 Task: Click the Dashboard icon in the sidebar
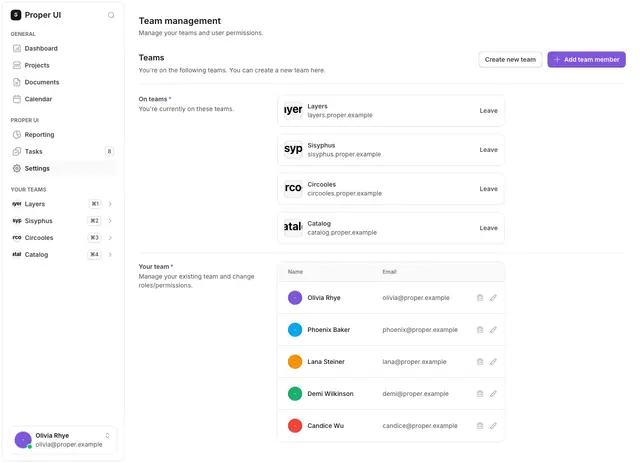tap(17, 49)
